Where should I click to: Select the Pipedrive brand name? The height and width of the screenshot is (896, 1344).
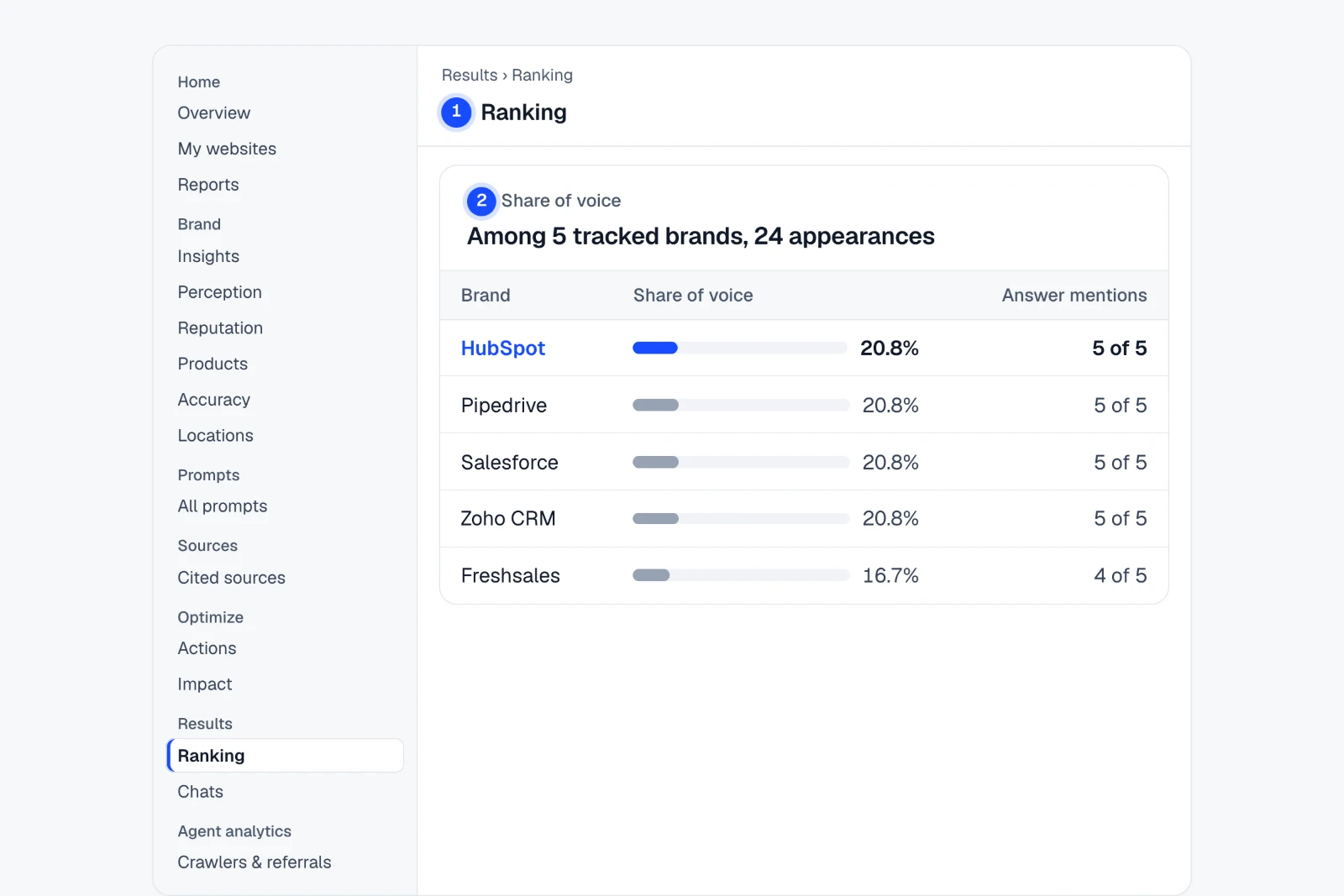[x=504, y=406]
